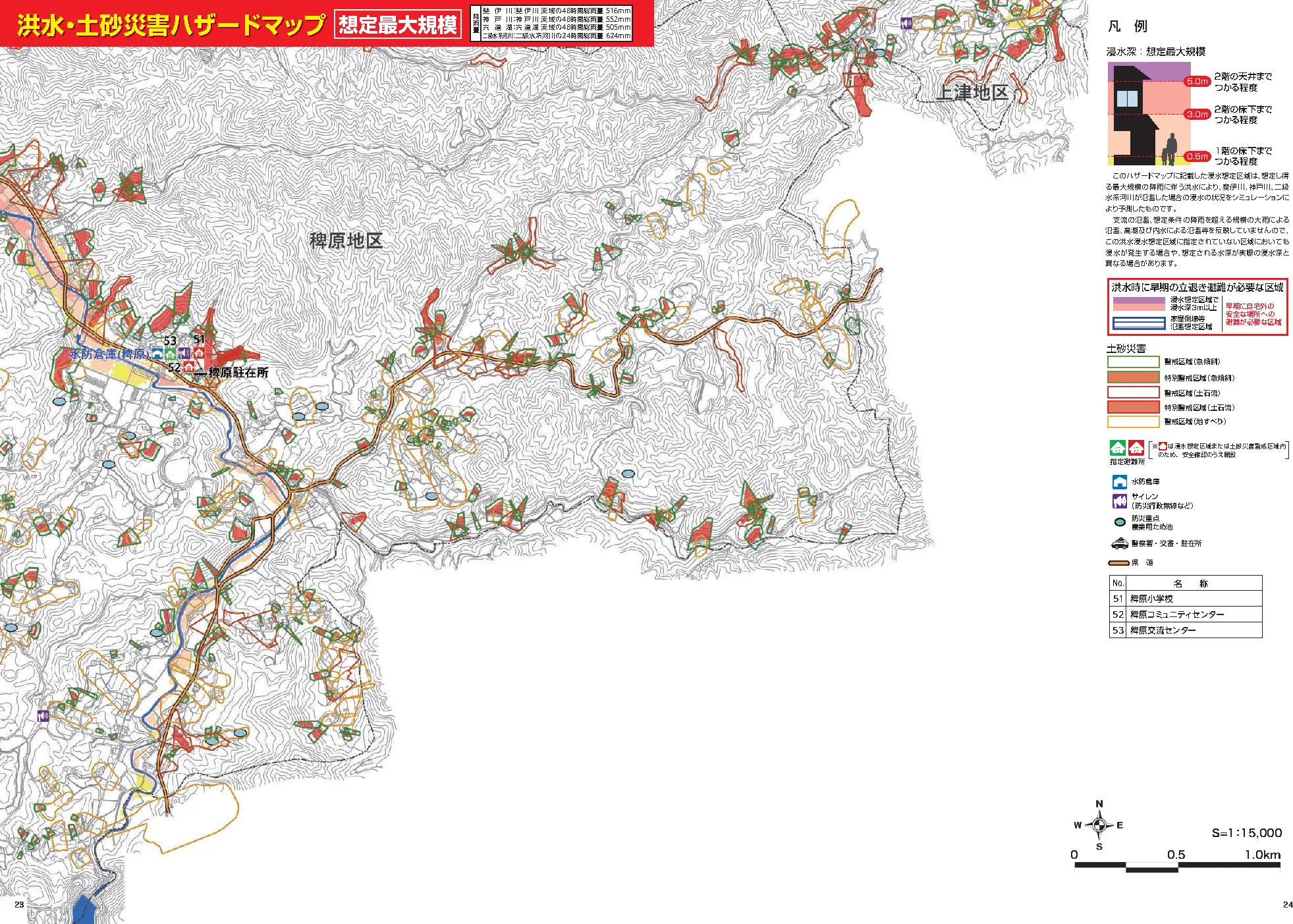1293x924 pixels.
Task: Click the blue warehouse icon next to 水防倉庫(稗原) on the map
Action: [157, 354]
